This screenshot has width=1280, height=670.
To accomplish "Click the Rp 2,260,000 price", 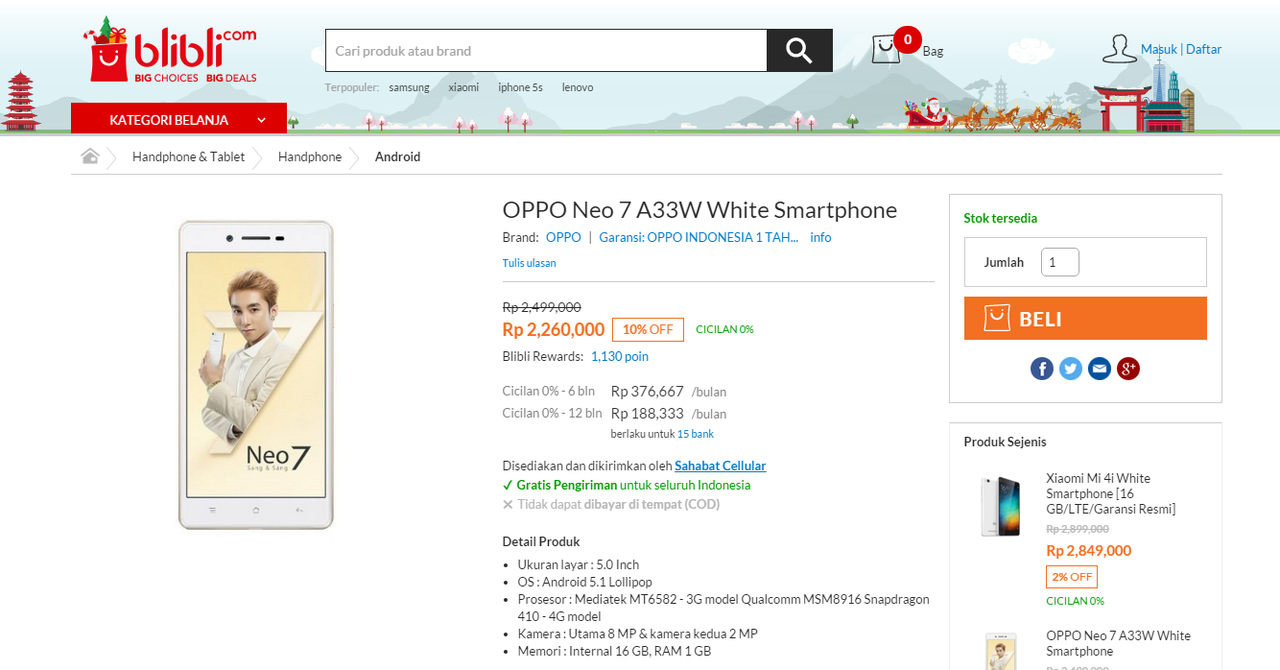I will point(553,329).
